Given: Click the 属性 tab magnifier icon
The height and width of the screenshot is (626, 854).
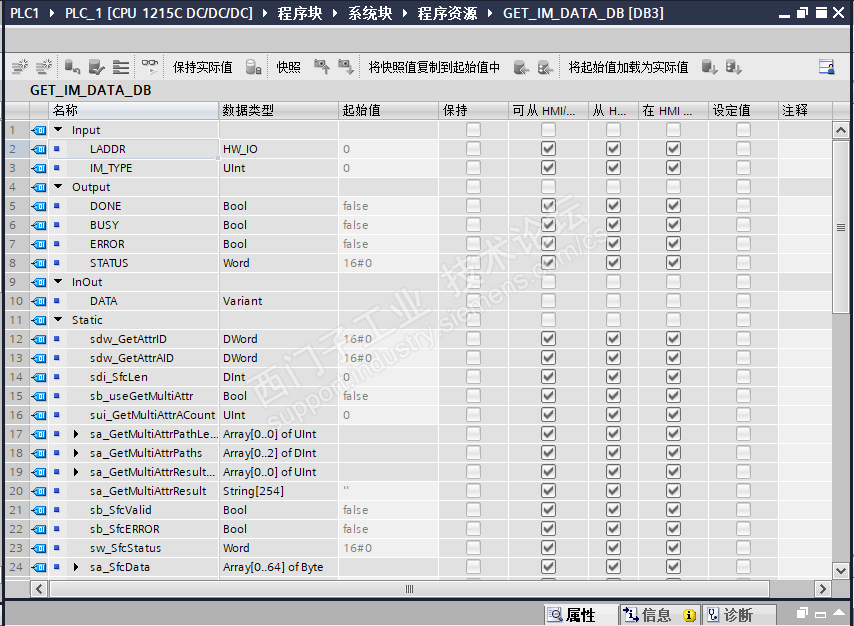Looking at the screenshot, I should (x=554, y=615).
